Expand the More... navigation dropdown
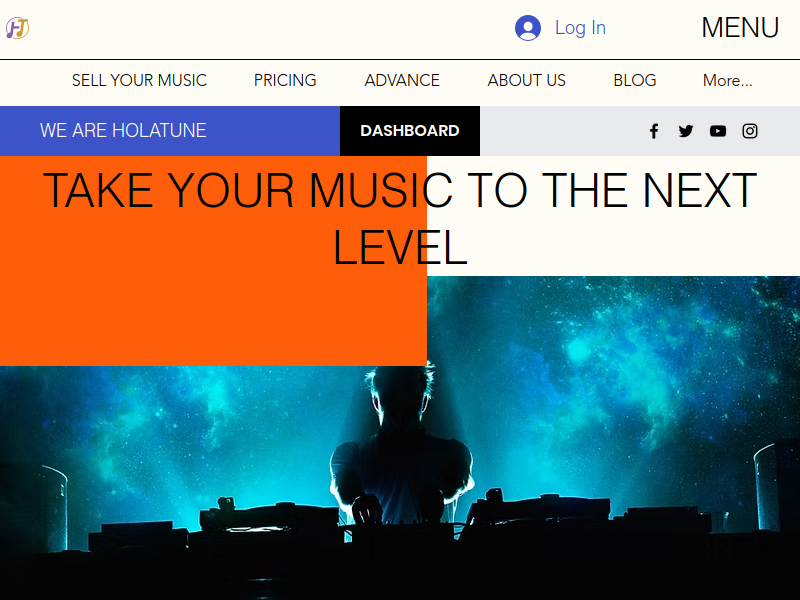The image size is (800, 600). pyautogui.click(x=728, y=81)
